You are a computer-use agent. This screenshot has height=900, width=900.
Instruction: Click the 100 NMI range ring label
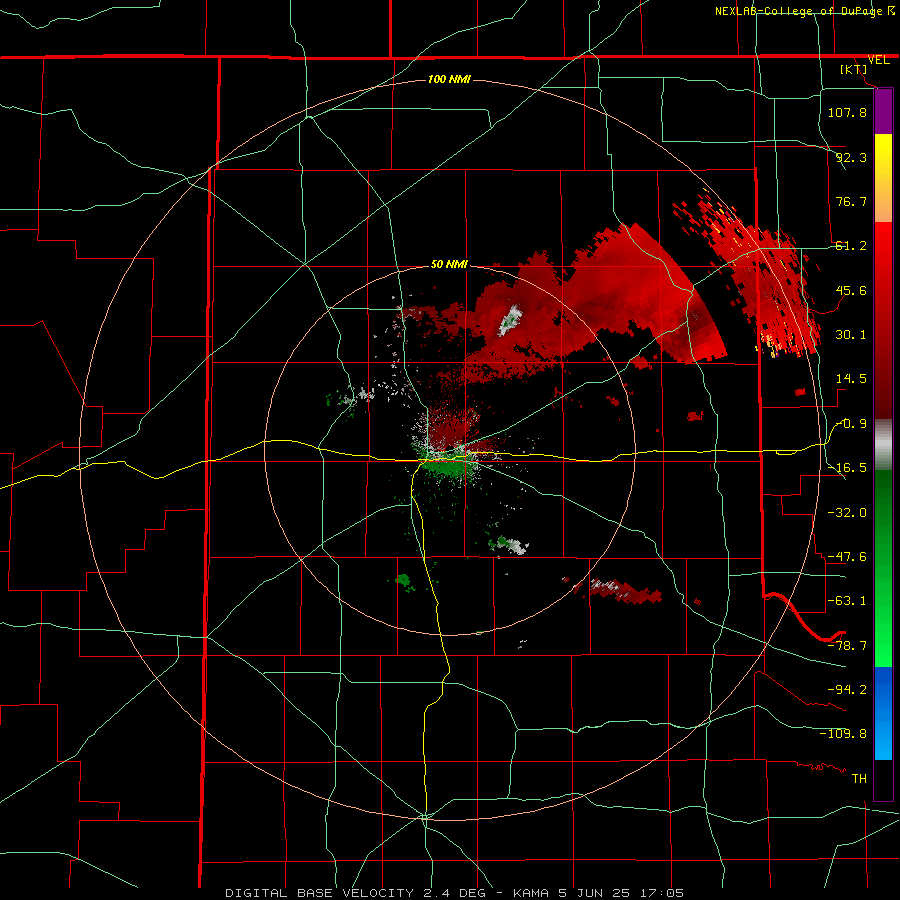[x=449, y=79]
